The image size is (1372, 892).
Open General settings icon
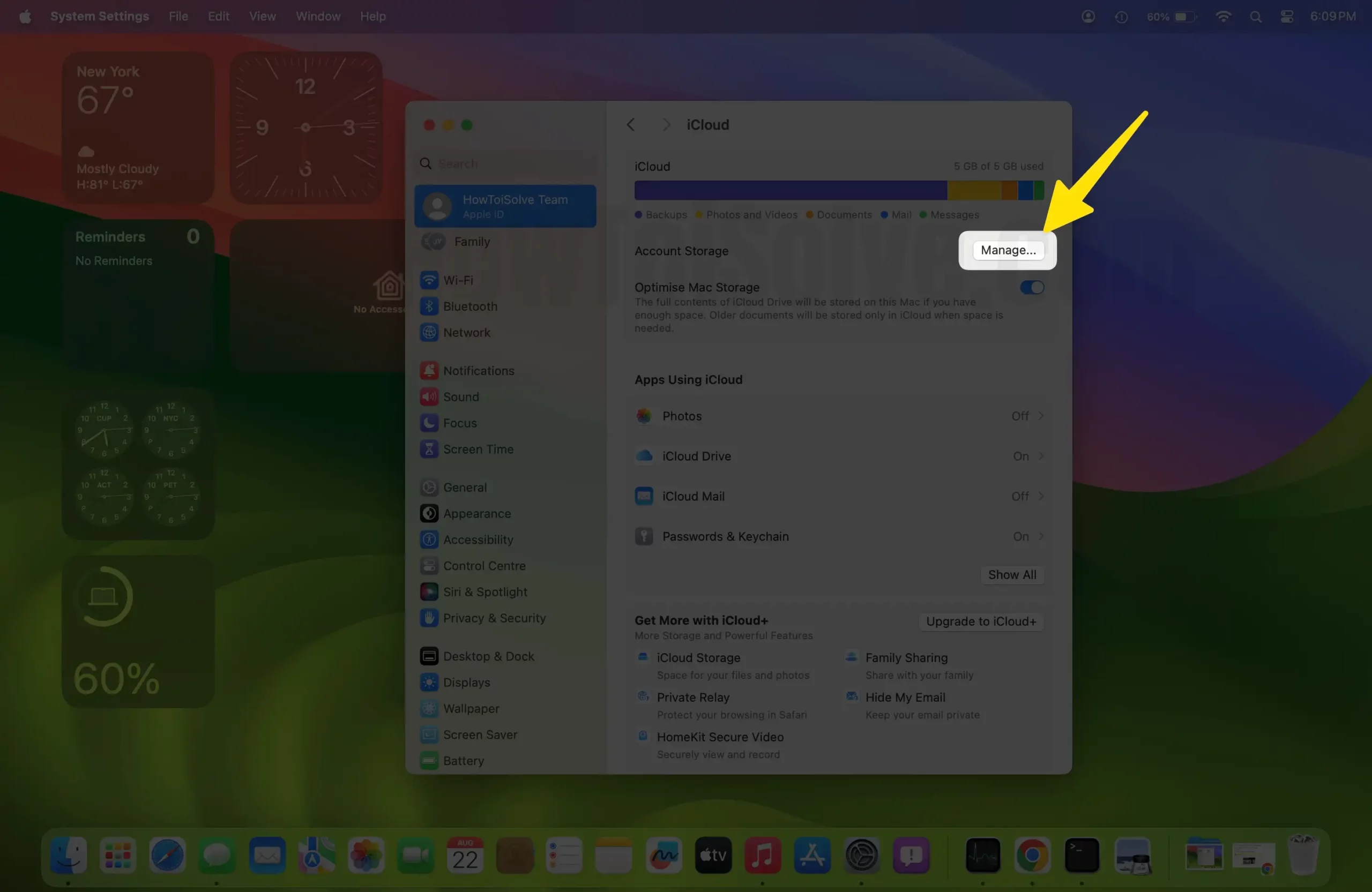coord(429,488)
